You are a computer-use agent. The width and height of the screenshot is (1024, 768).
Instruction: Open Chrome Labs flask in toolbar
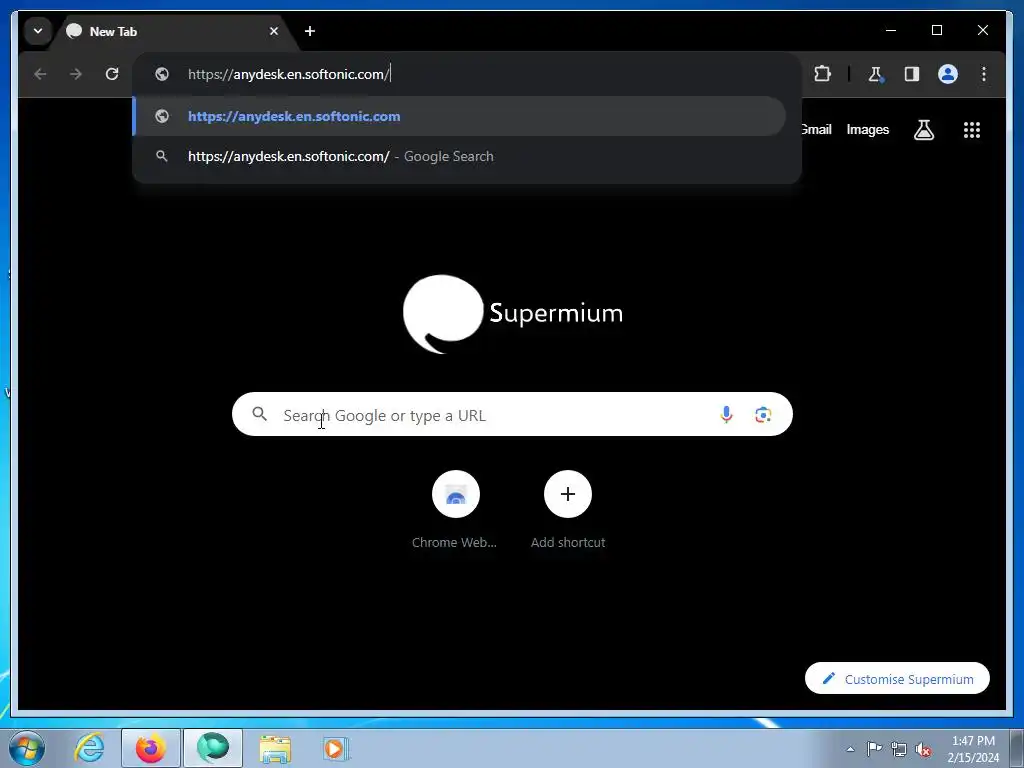[x=876, y=74]
